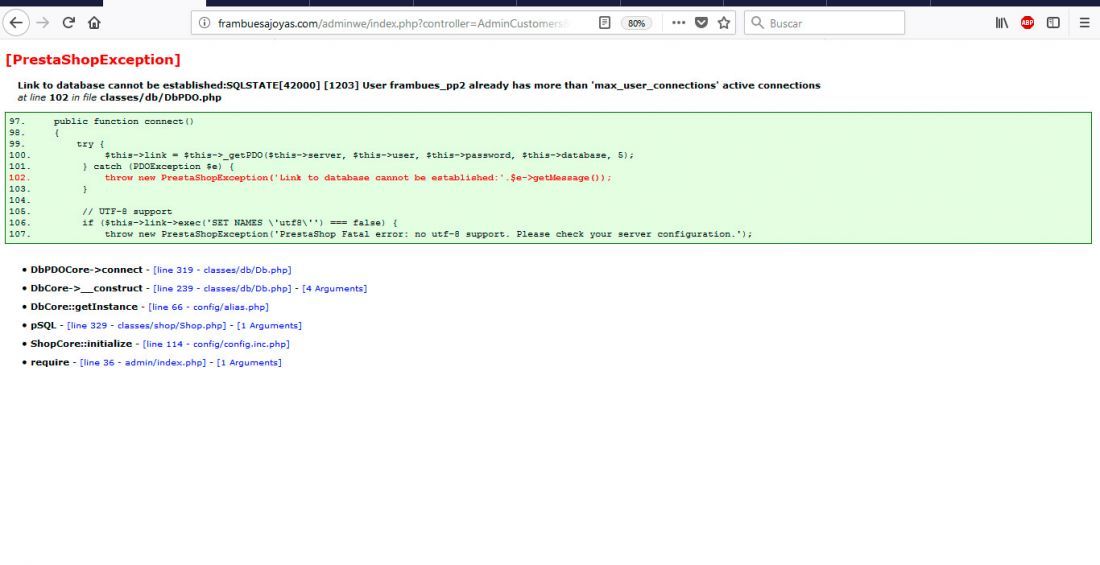Show site information icon in address bar
1100x565 pixels.
coord(204,23)
